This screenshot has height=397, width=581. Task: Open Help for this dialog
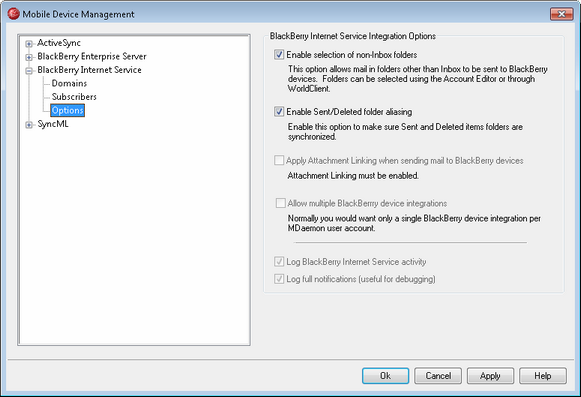[x=543, y=376]
